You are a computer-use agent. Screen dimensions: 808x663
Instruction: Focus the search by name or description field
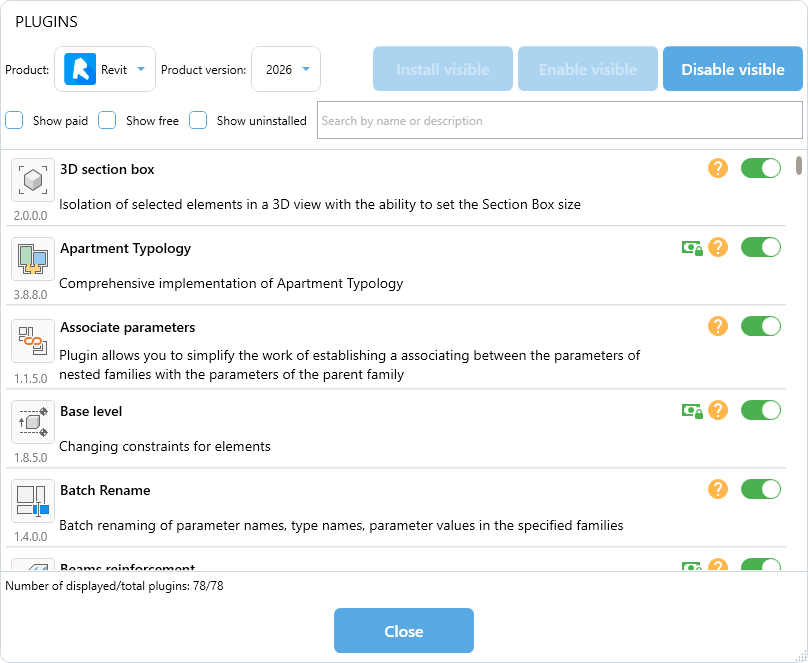click(x=559, y=121)
